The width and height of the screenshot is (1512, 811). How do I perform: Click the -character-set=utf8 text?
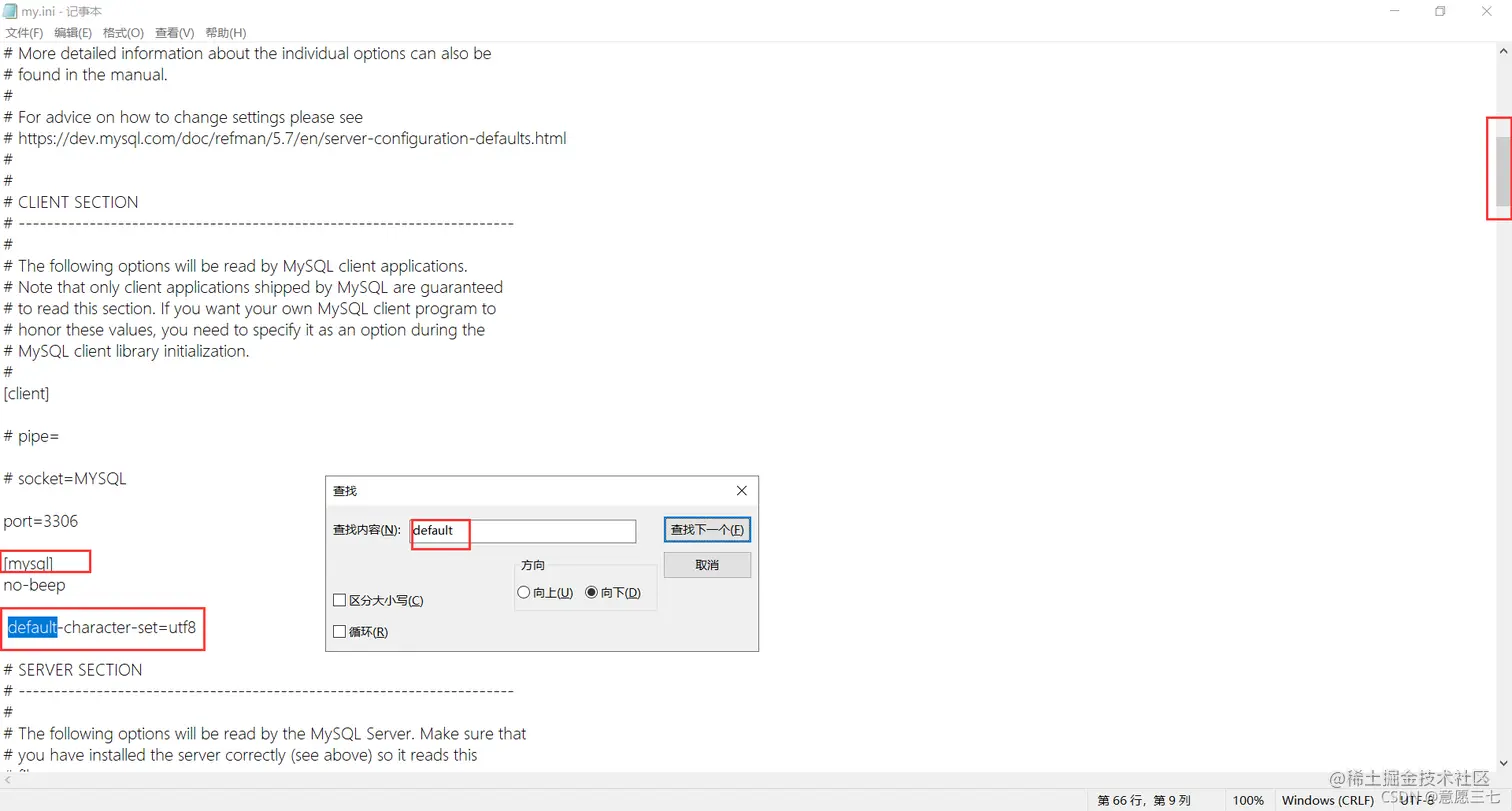127,628
